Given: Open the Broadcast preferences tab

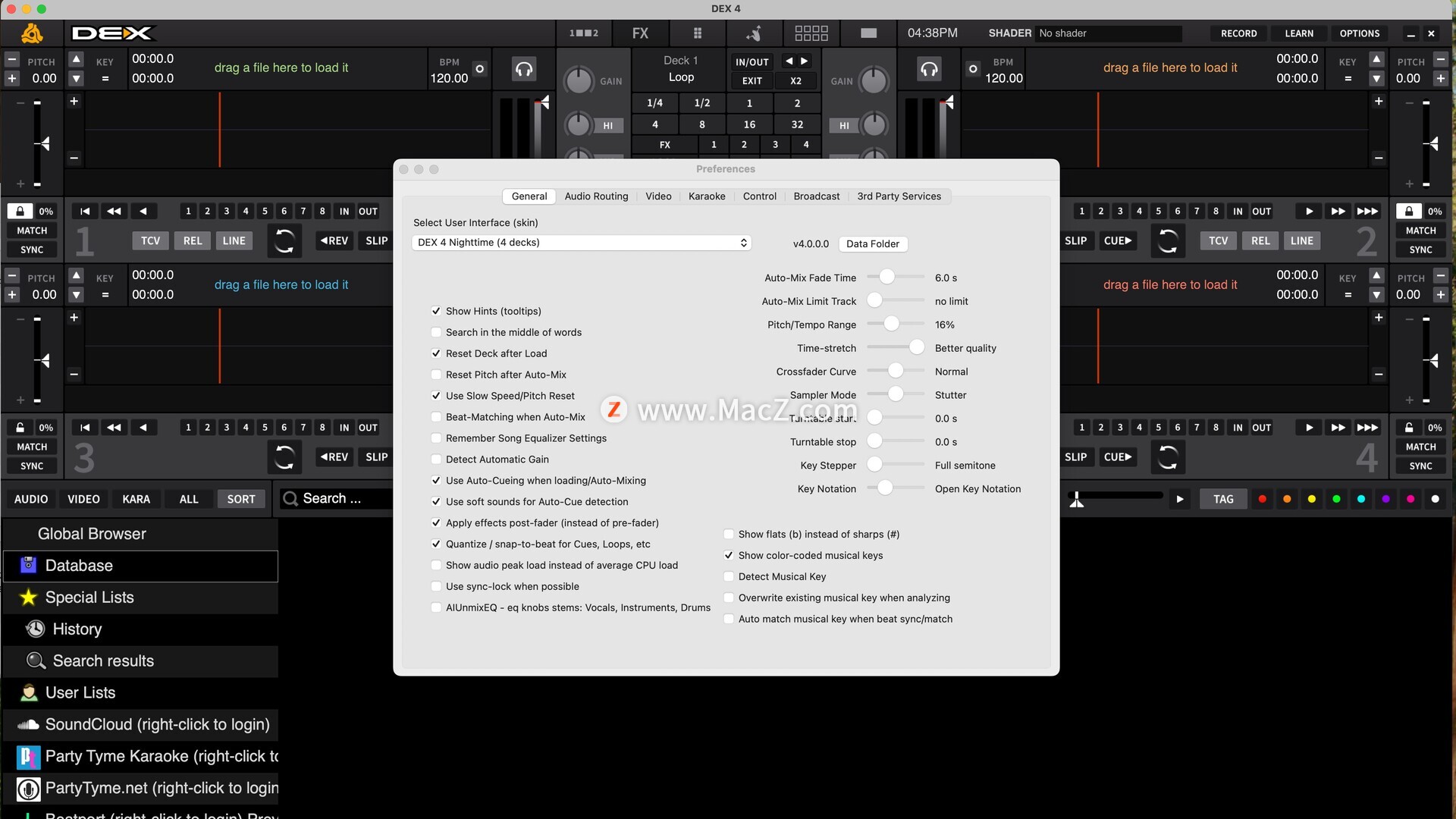Looking at the screenshot, I should click(x=816, y=196).
